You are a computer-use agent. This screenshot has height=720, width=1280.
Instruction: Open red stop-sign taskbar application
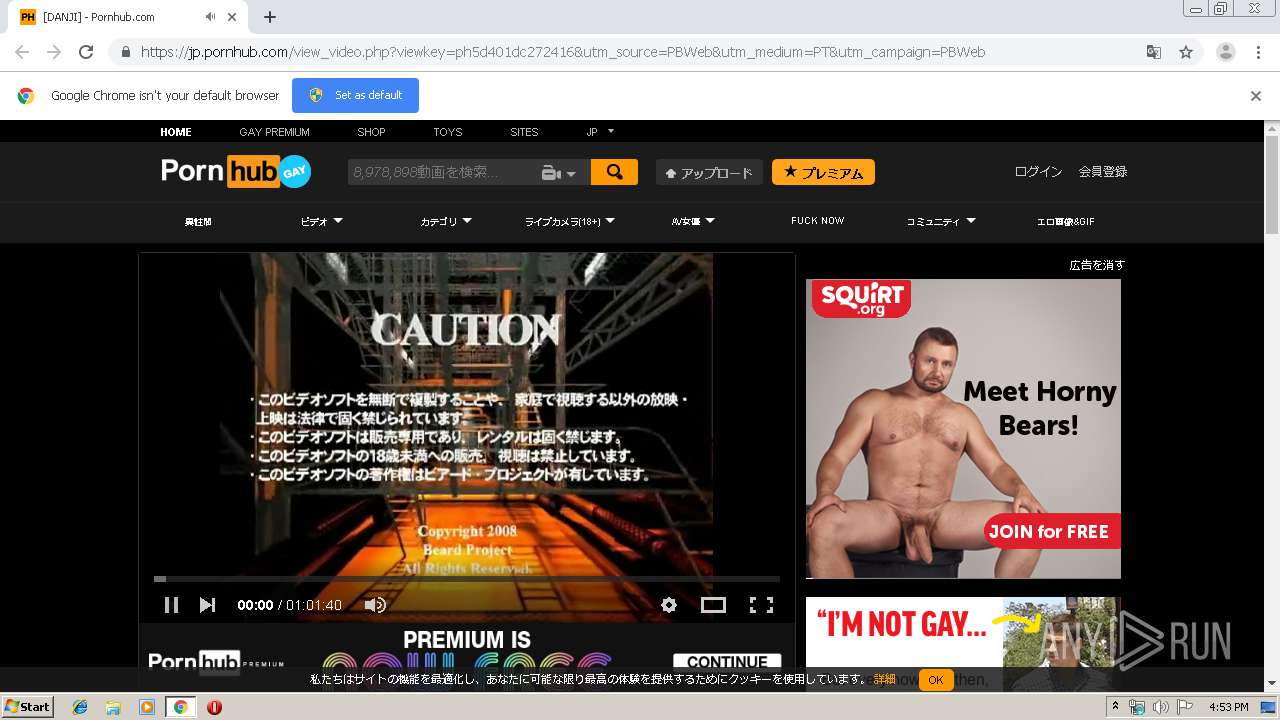[x=214, y=707]
